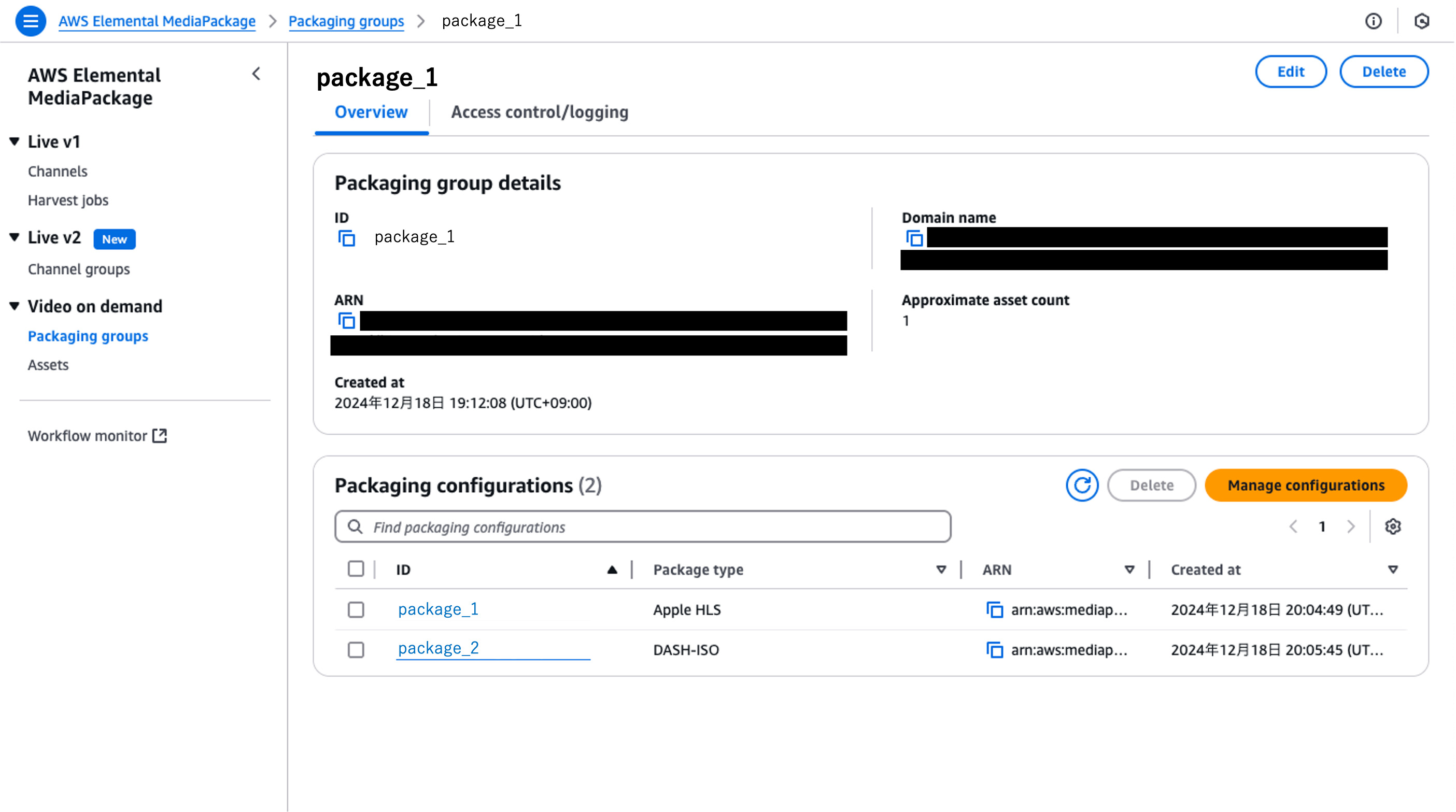Copy the packaging group ID package_1
Screen dimensions: 1456x812
pos(346,238)
